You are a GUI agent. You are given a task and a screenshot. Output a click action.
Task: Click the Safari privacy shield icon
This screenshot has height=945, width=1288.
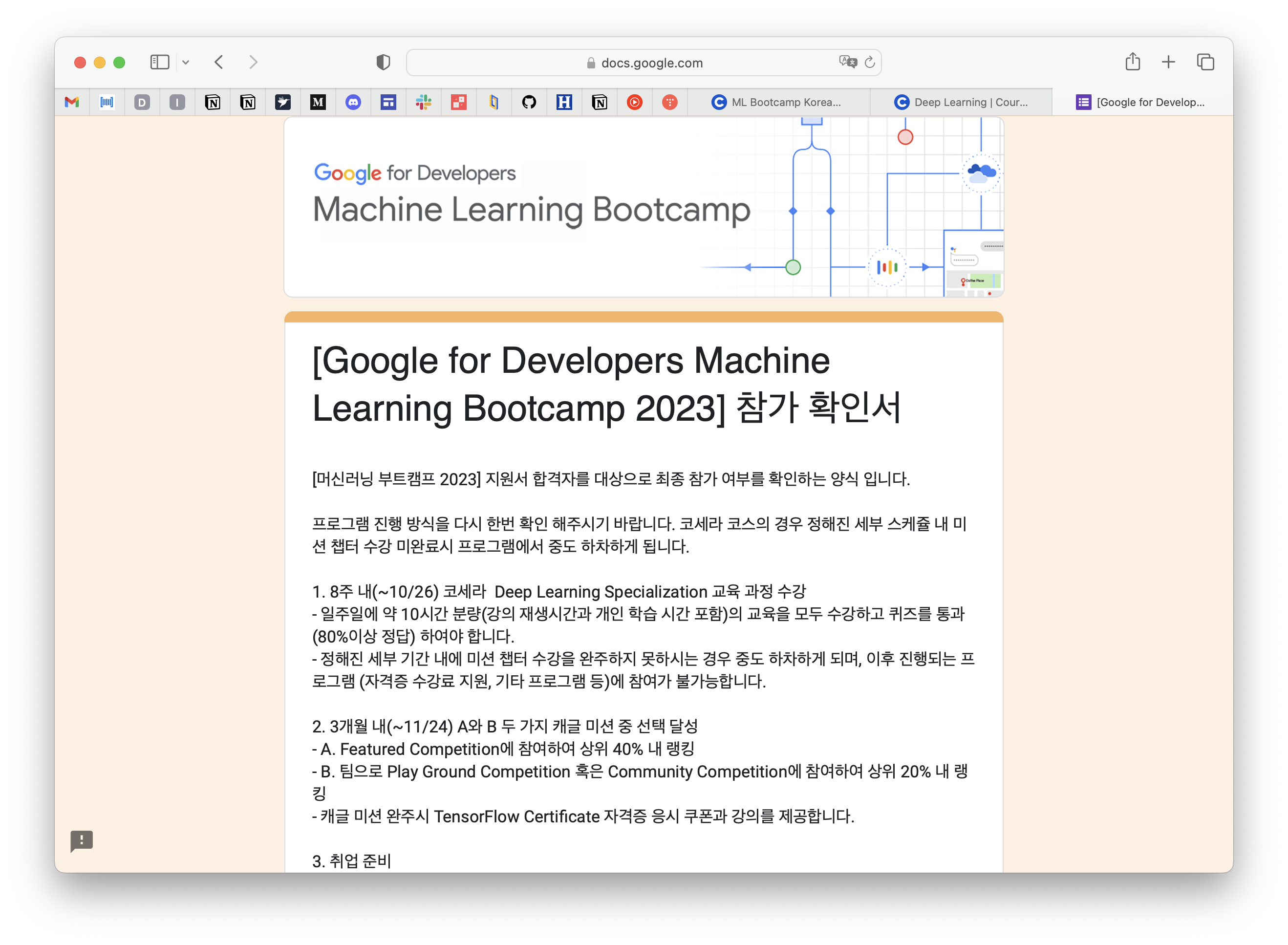click(x=383, y=63)
